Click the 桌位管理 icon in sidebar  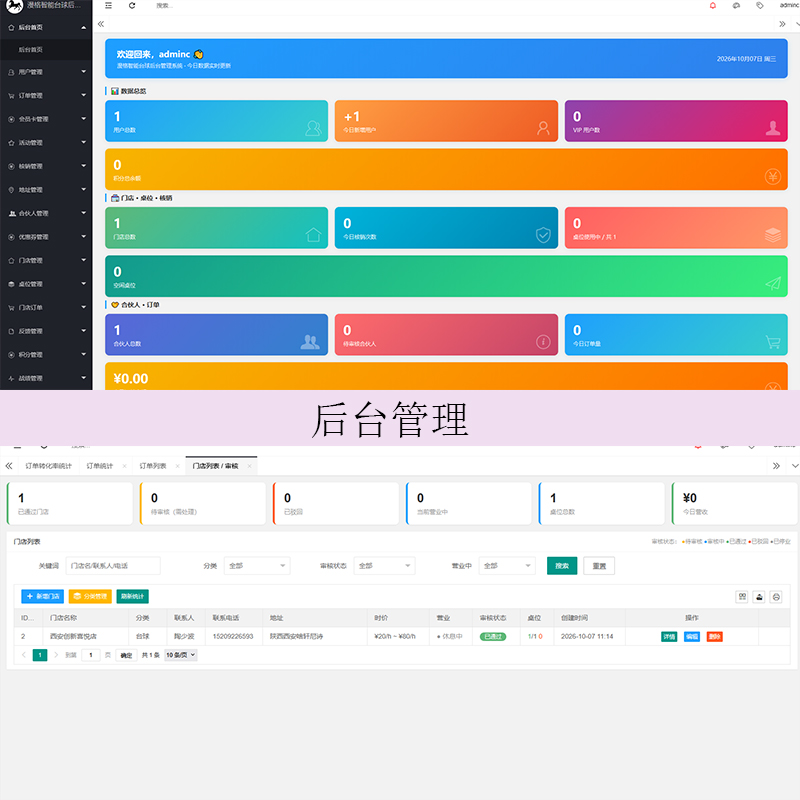click(11, 284)
